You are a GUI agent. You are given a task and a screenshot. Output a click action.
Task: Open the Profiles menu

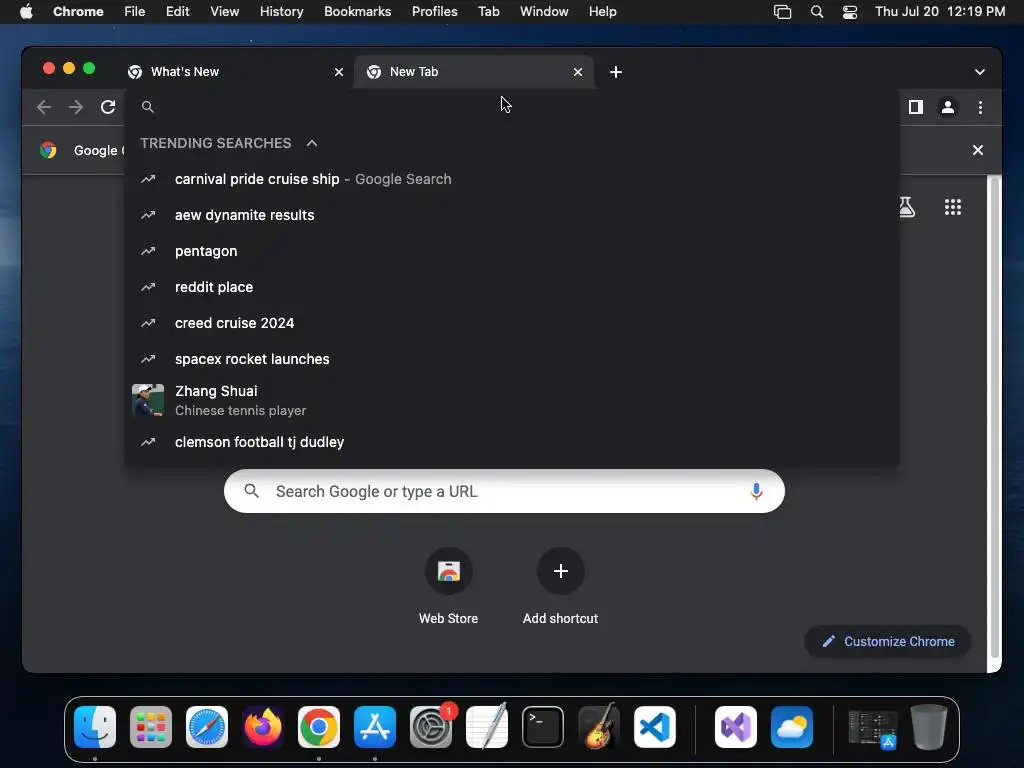(434, 12)
